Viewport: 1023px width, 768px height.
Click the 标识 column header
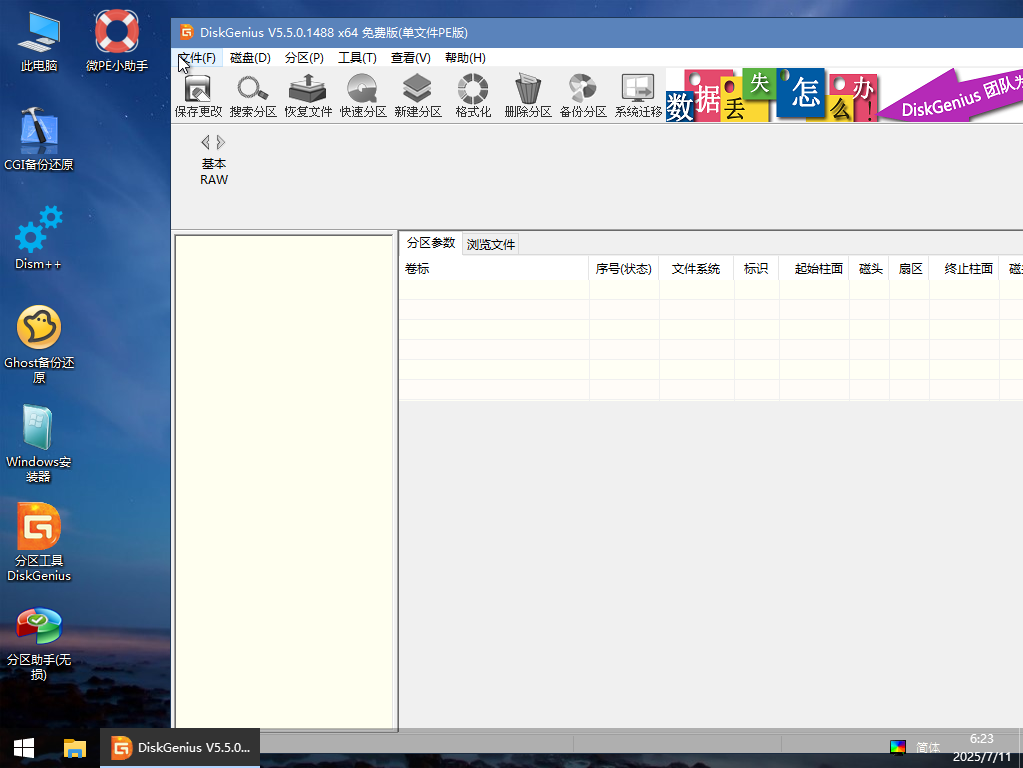756,268
